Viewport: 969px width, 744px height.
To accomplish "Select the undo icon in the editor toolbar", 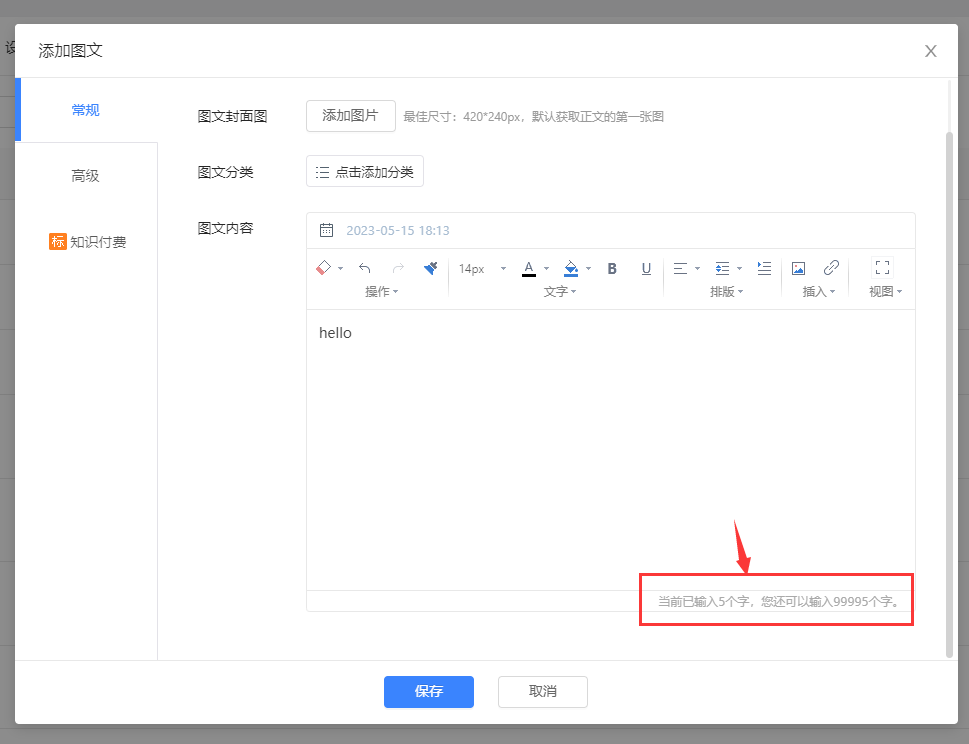I will [x=365, y=268].
